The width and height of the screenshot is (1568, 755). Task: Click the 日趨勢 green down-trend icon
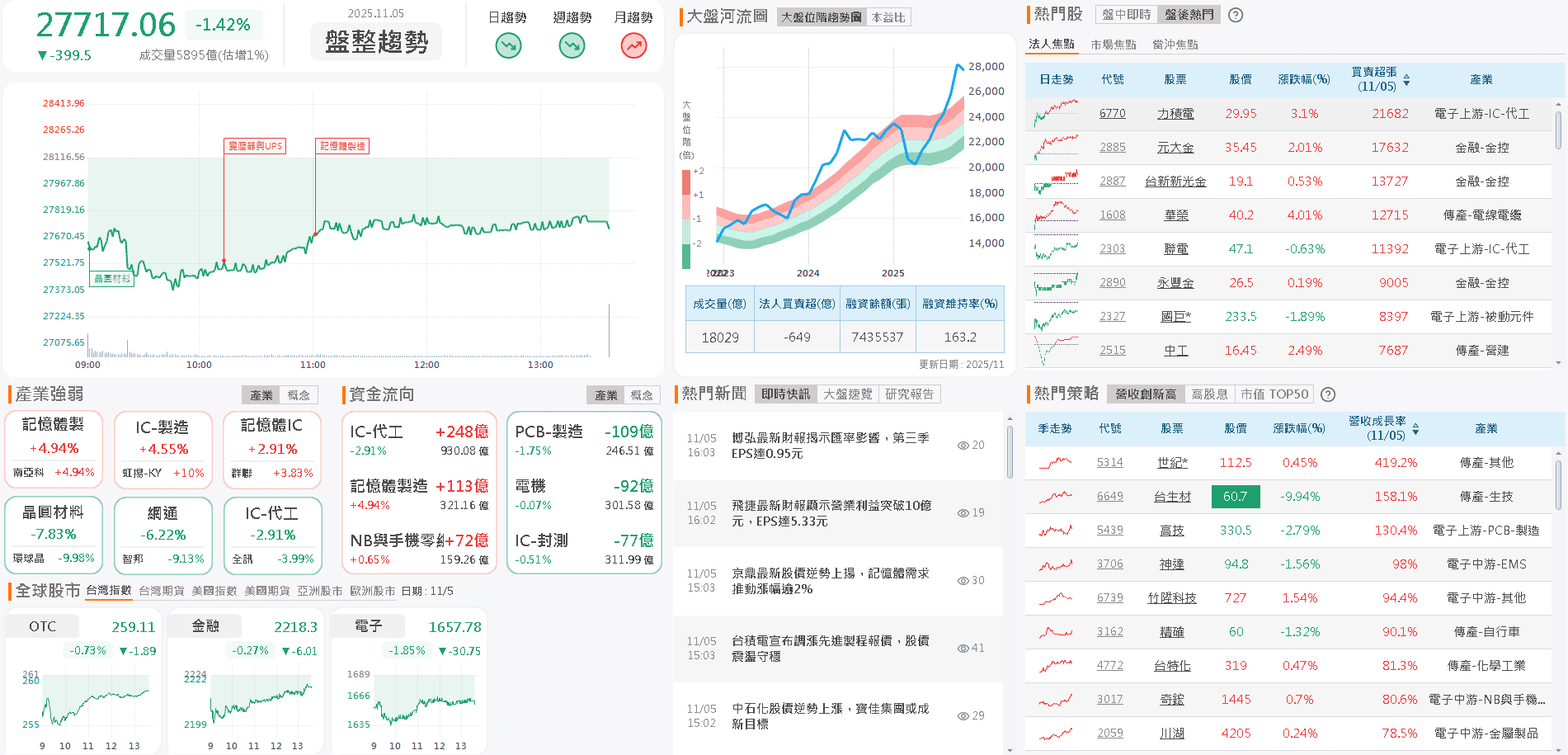507,47
